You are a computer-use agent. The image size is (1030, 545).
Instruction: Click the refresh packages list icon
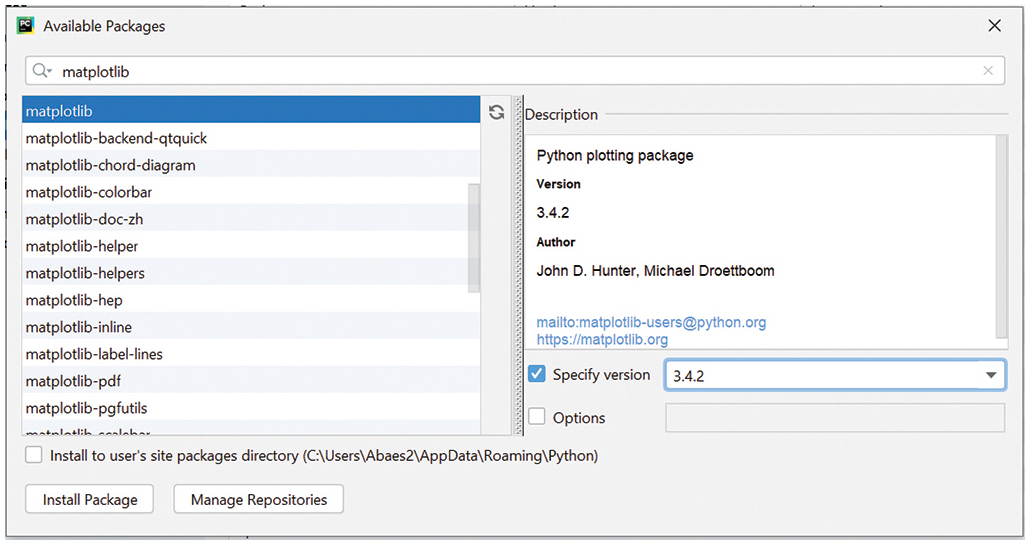[x=497, y=112]
